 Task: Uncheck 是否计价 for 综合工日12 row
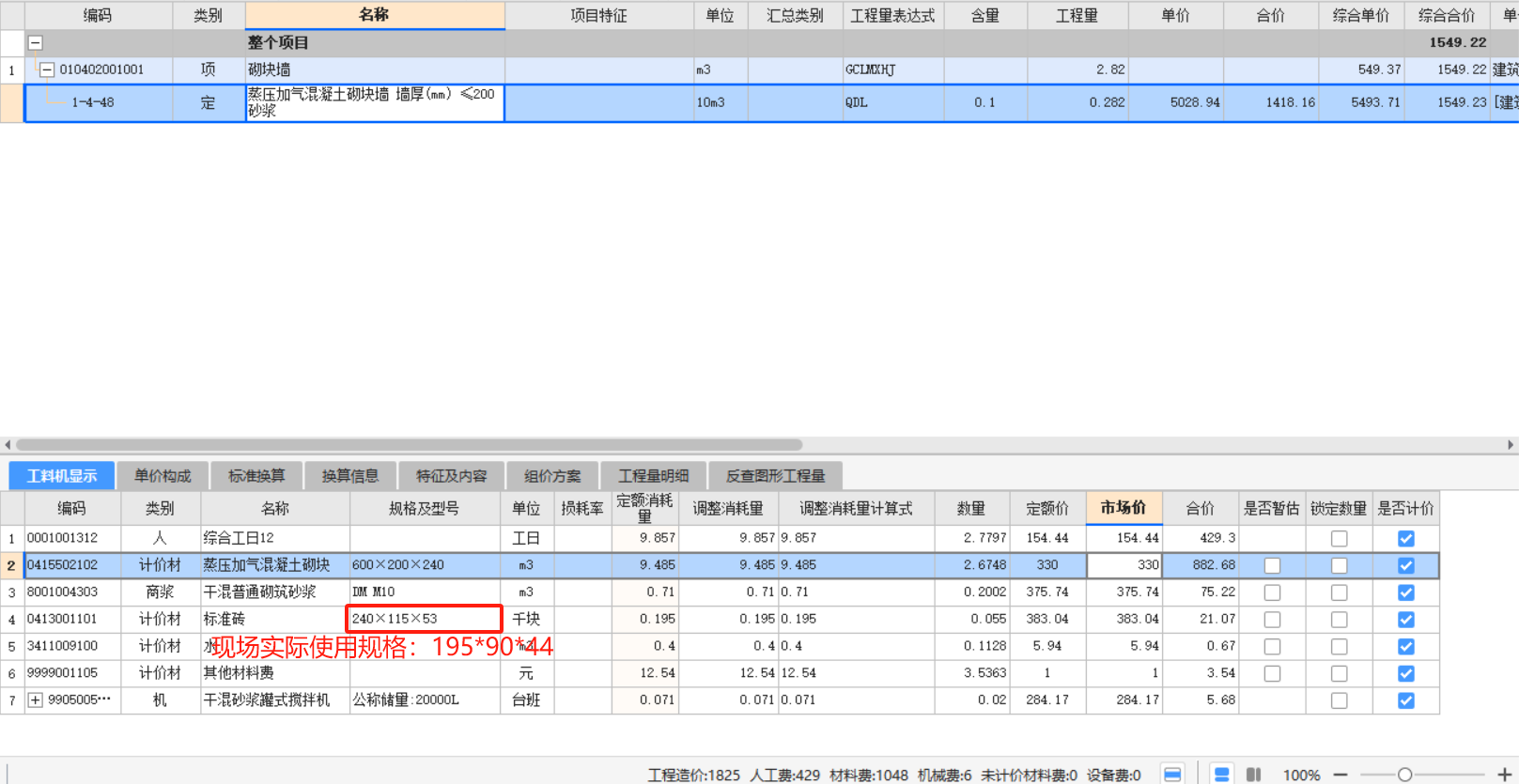(1406, 539)
